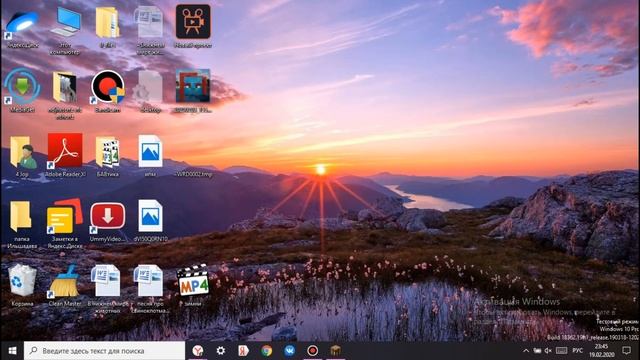Screen dimensions: 640x360
Task: Switch the РУС input language
Action: coord(578,351)
